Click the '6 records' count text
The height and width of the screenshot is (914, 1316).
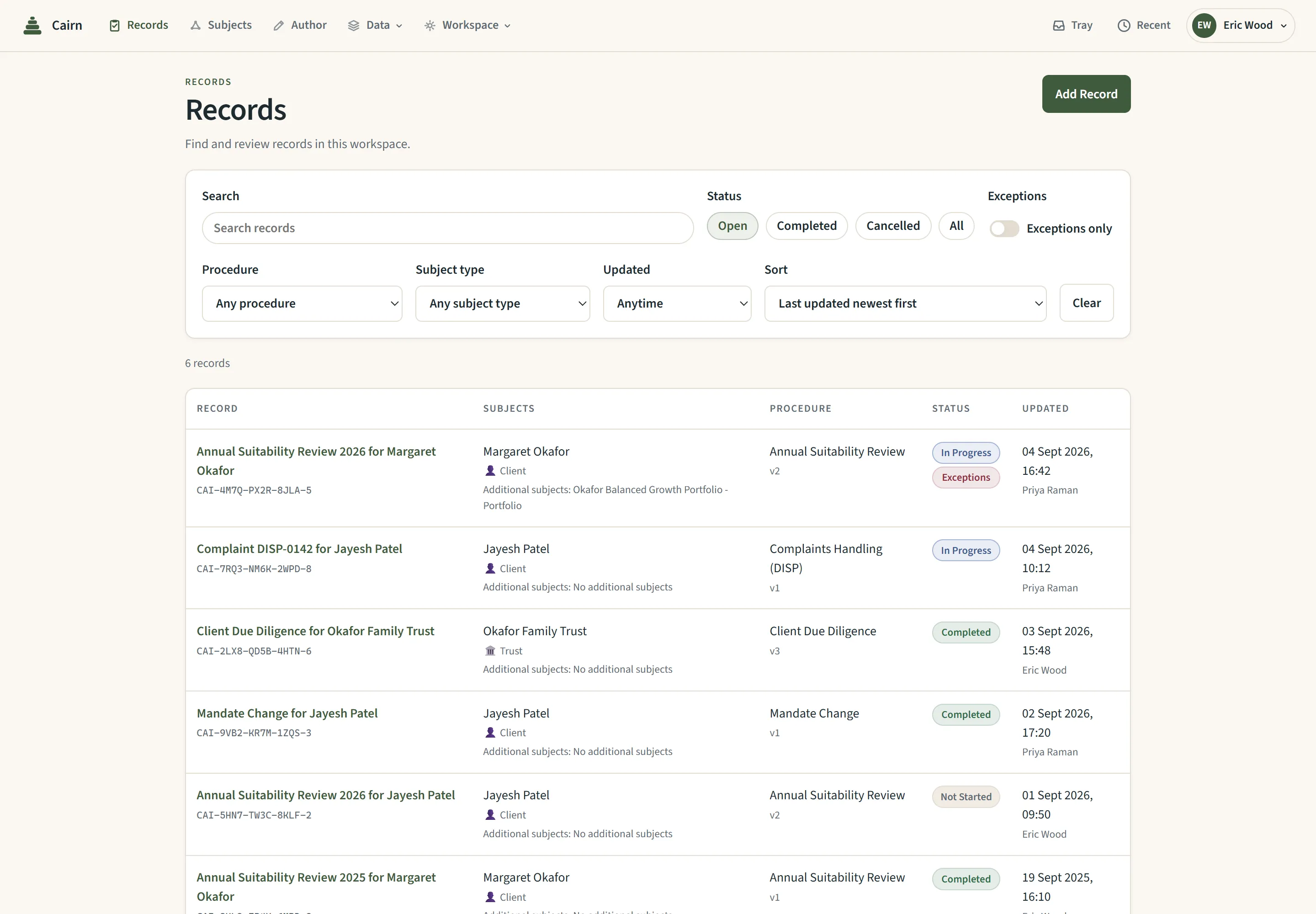tap(207, 363)
